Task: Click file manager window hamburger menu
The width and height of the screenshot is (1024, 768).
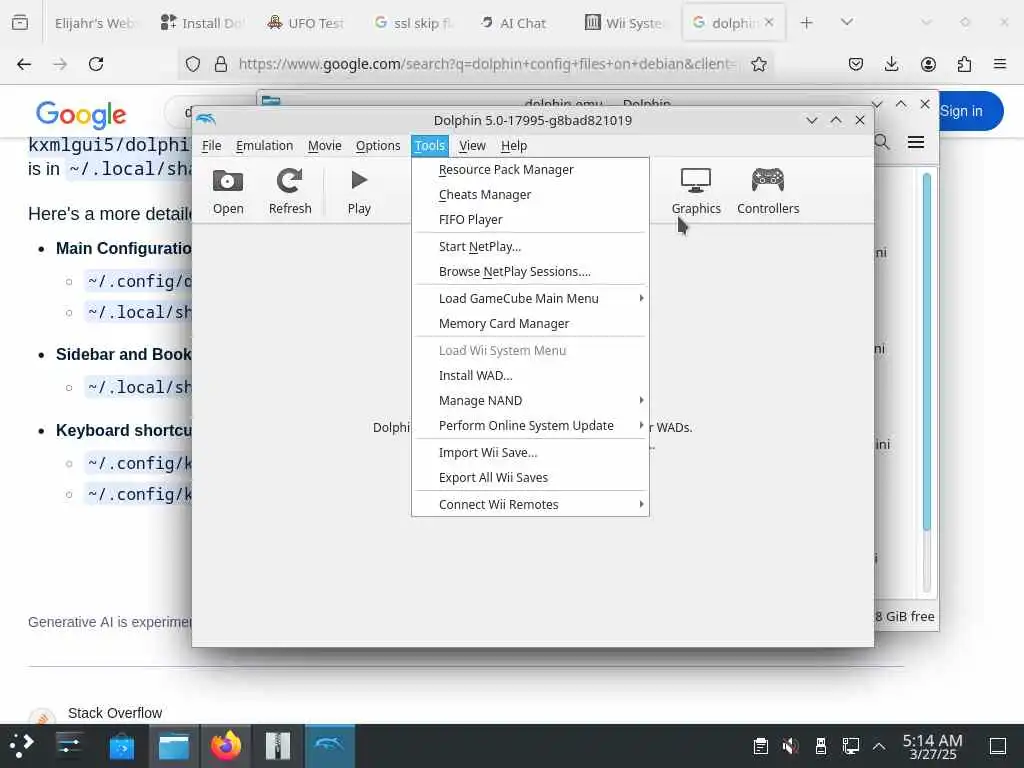Action: 916,142
